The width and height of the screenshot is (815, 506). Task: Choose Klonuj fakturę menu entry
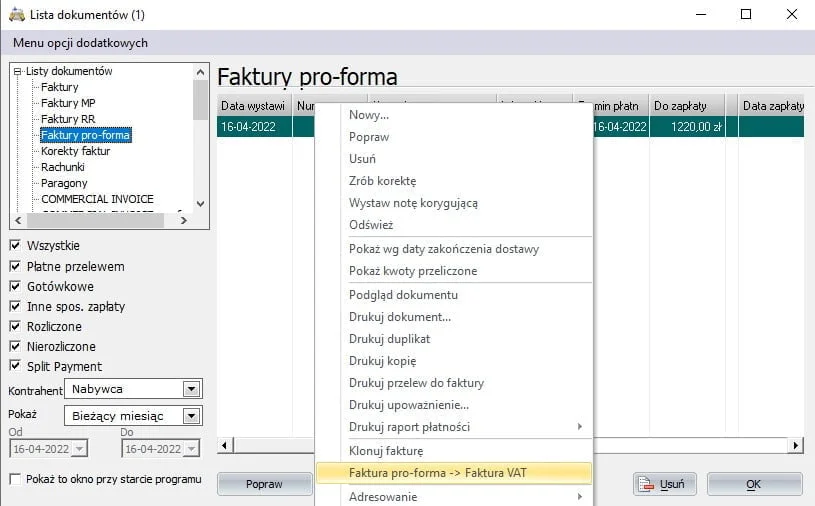click(453, 451)
